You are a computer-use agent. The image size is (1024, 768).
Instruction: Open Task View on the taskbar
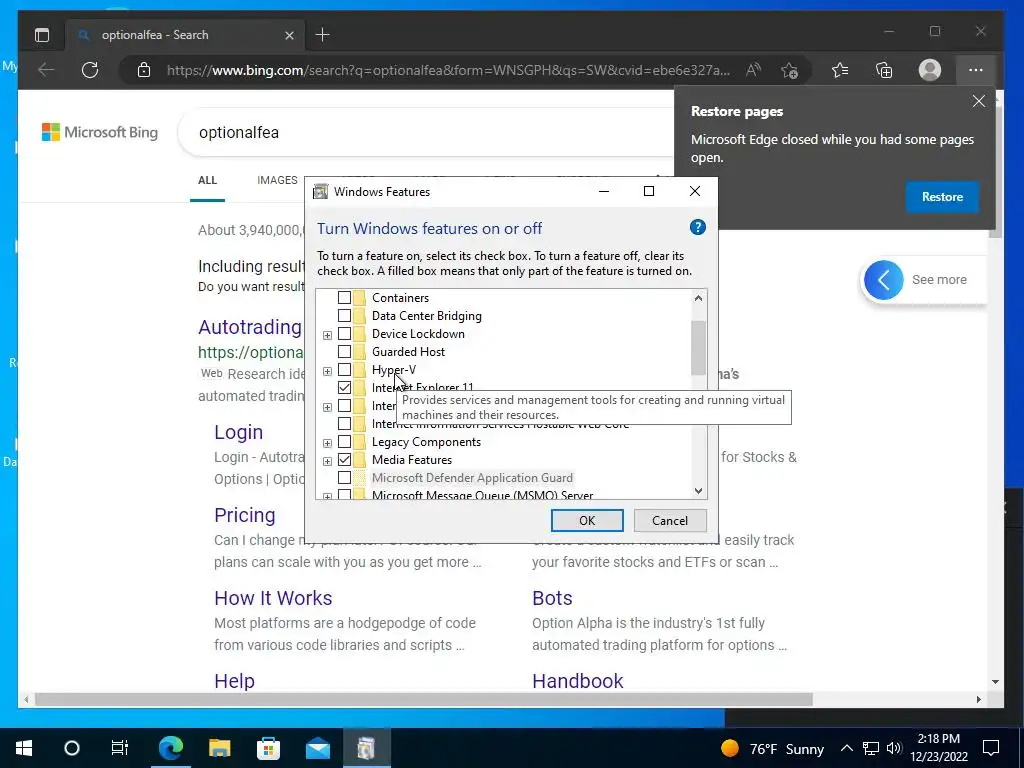pos(120,748)
